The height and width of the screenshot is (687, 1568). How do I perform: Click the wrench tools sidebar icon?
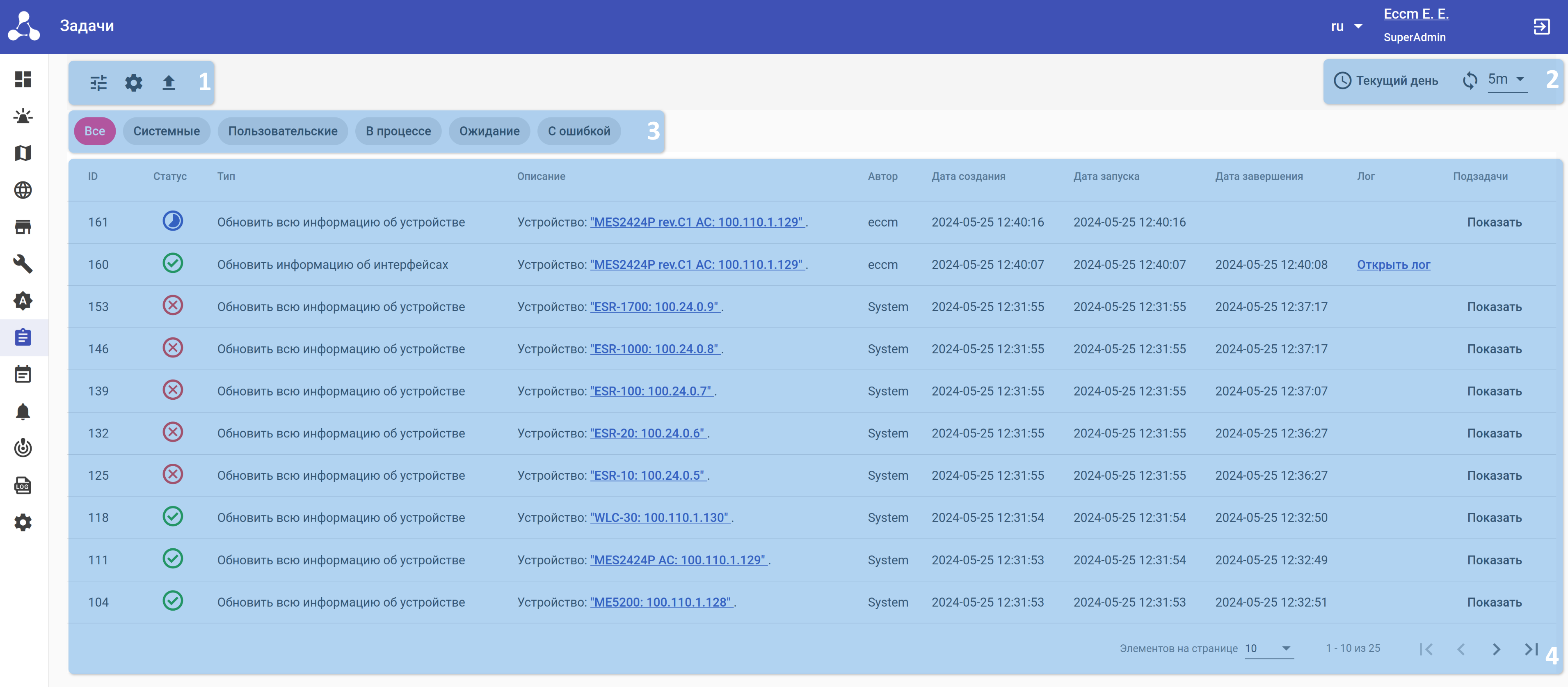[x=23, y=264]
